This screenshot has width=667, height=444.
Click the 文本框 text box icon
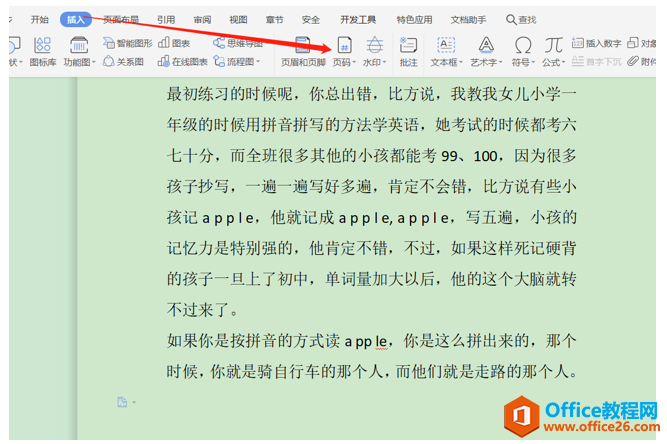pos(446,45)
